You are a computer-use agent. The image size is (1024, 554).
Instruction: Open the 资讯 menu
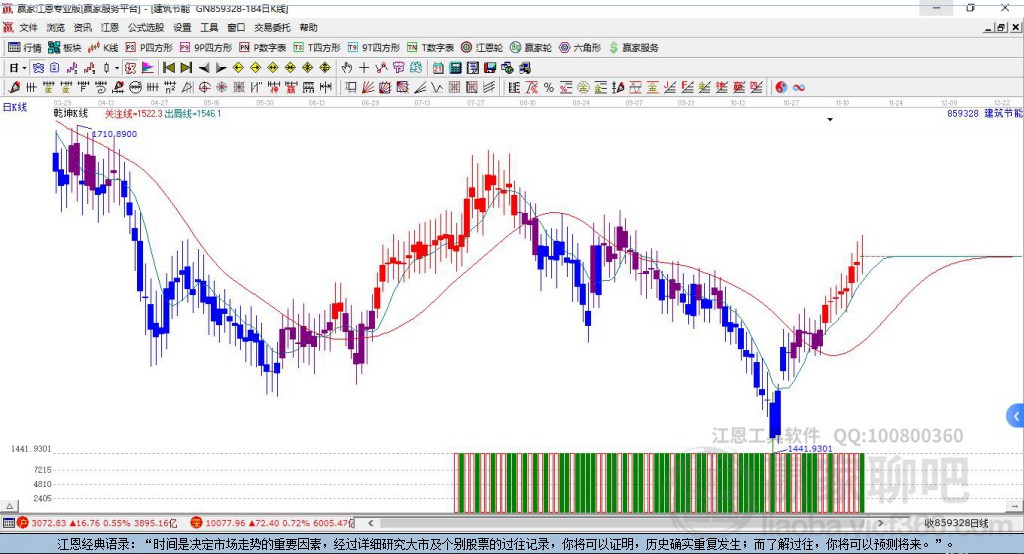82,27
